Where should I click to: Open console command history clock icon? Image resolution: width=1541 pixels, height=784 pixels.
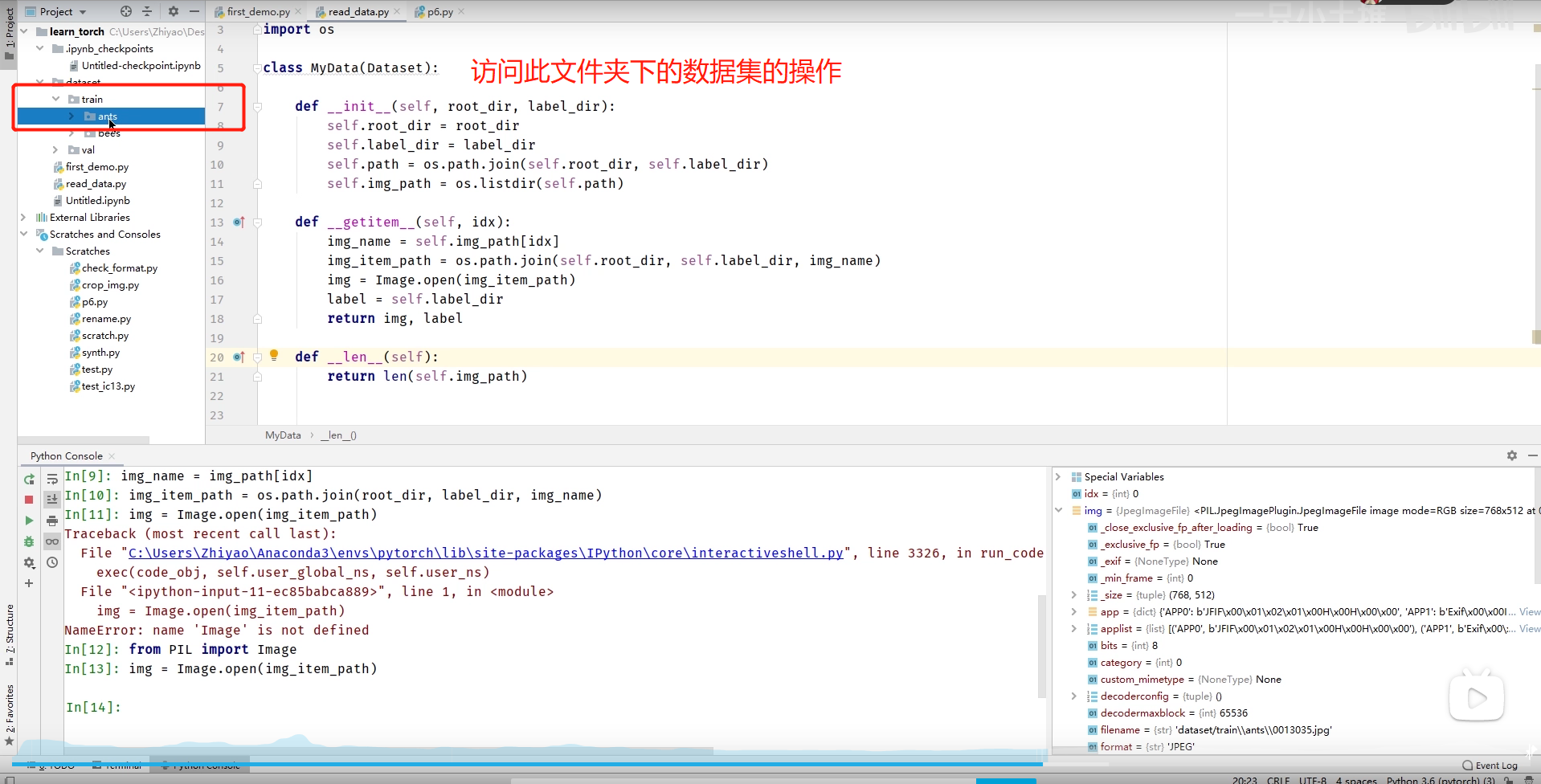click(52, 562)
